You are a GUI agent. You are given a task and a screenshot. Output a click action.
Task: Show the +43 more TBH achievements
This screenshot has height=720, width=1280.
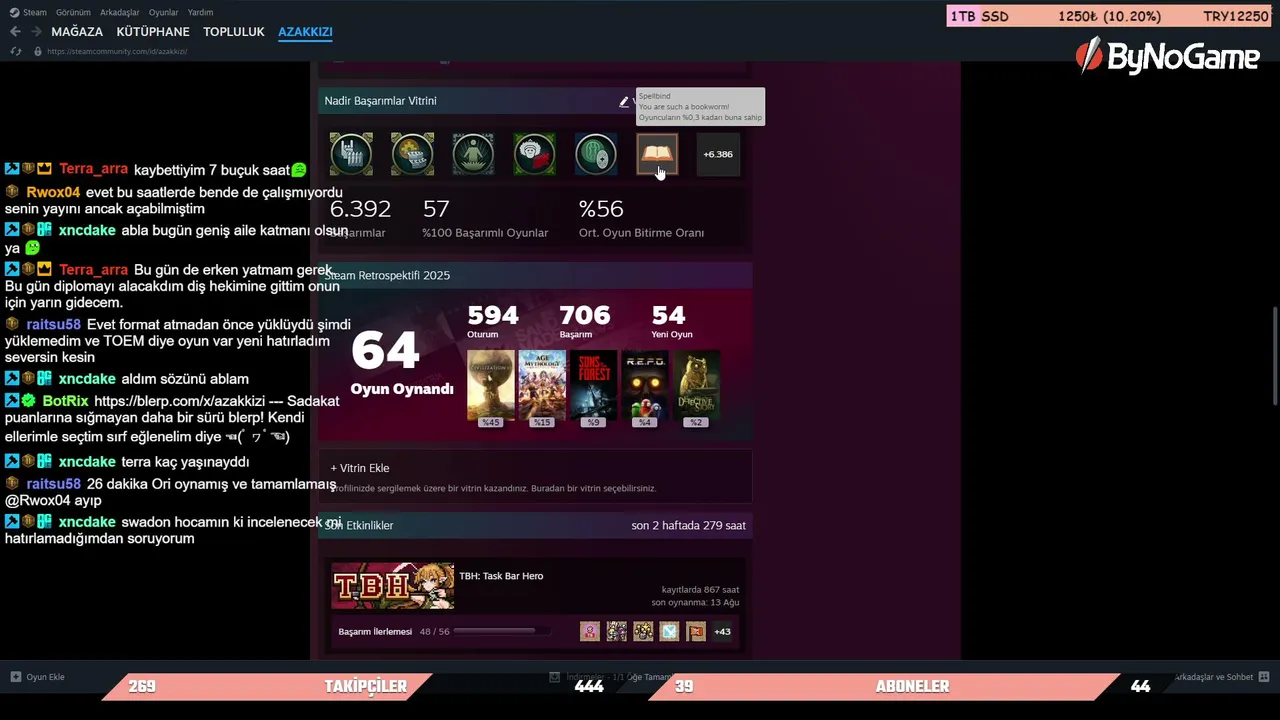coord(722,631)
